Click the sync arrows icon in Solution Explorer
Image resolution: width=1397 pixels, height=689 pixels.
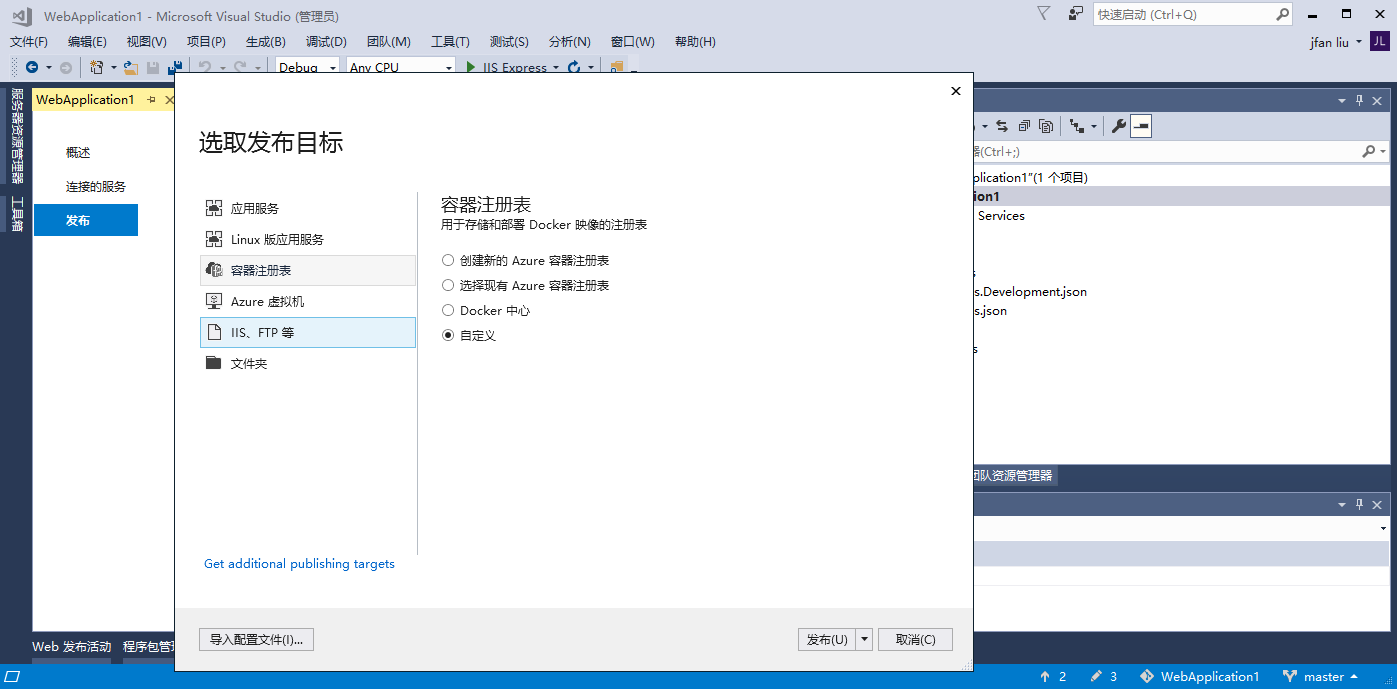point(1002,126)
